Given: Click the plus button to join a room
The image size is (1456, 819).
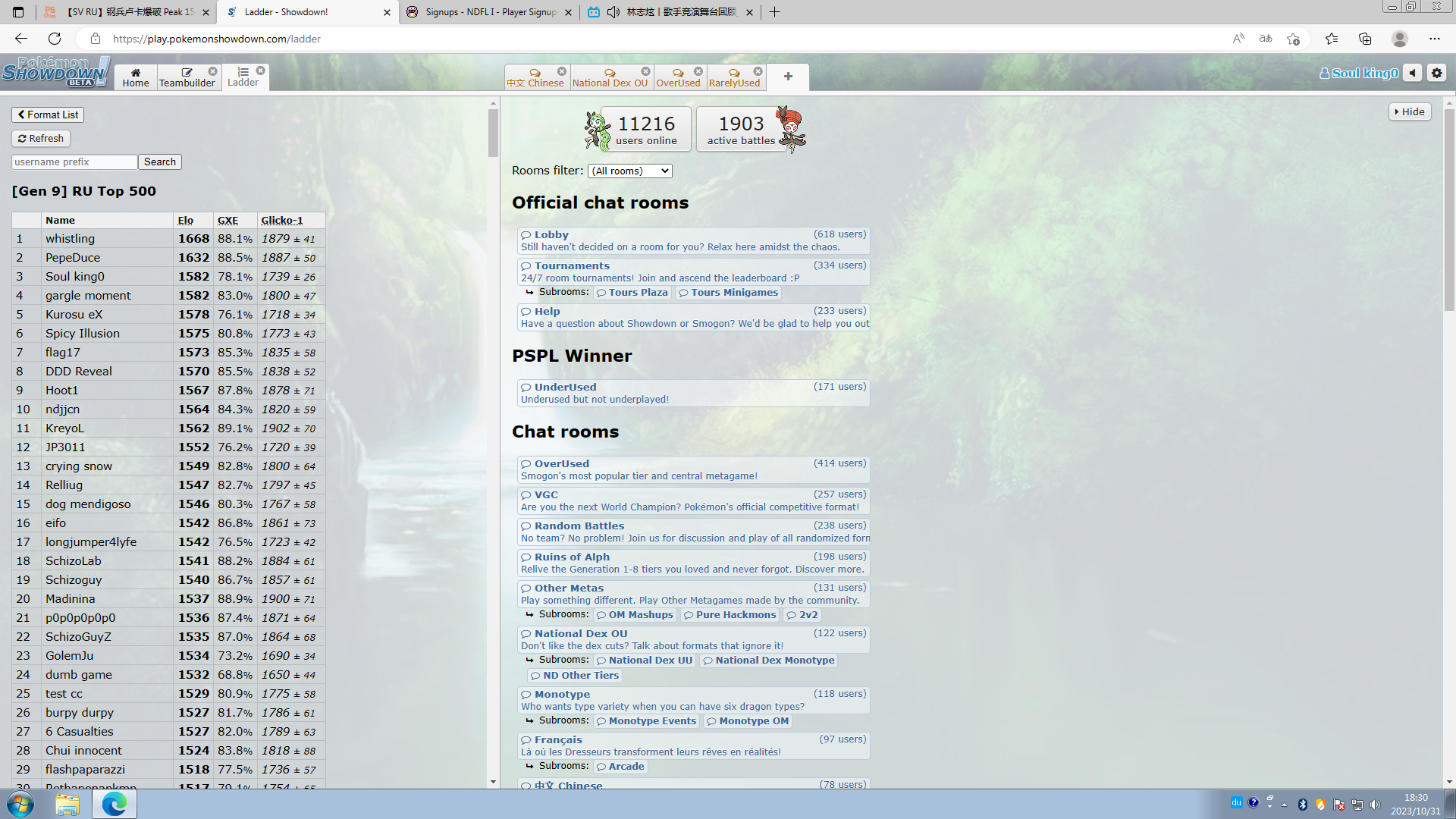Looking at the screenshot, I should (x=788, y=77).
